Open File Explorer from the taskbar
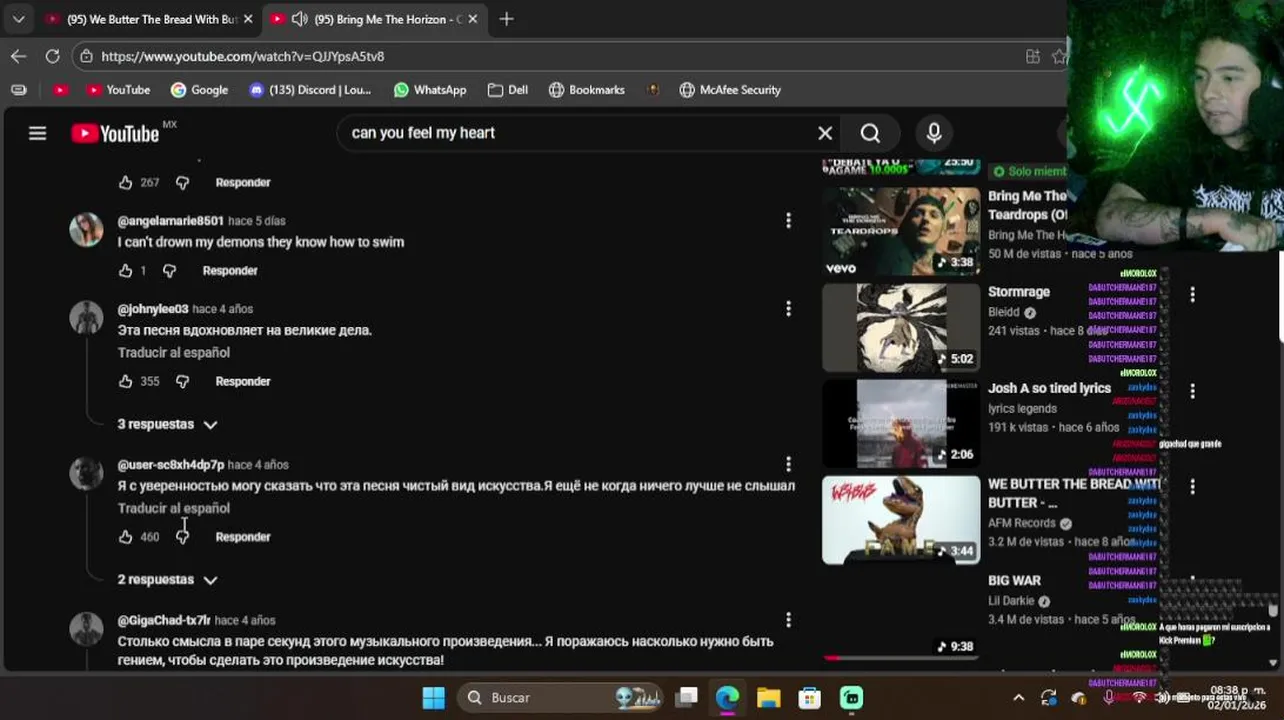The image size is (1284, 720). pos(768,697)
